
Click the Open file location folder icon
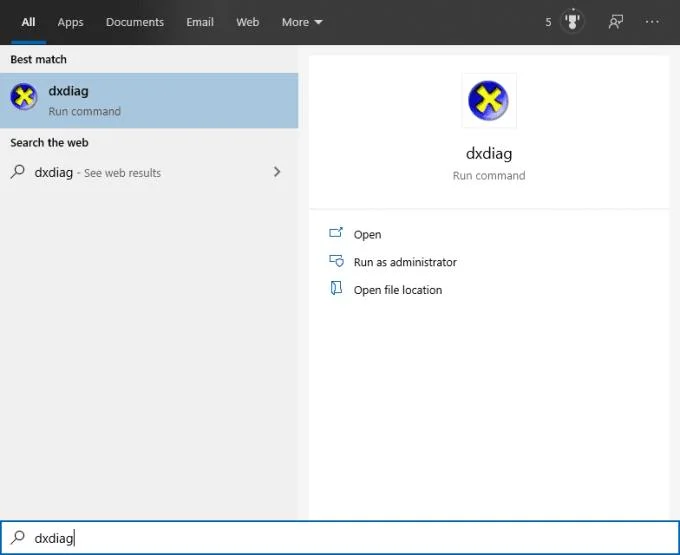click(x=336, y=288)
